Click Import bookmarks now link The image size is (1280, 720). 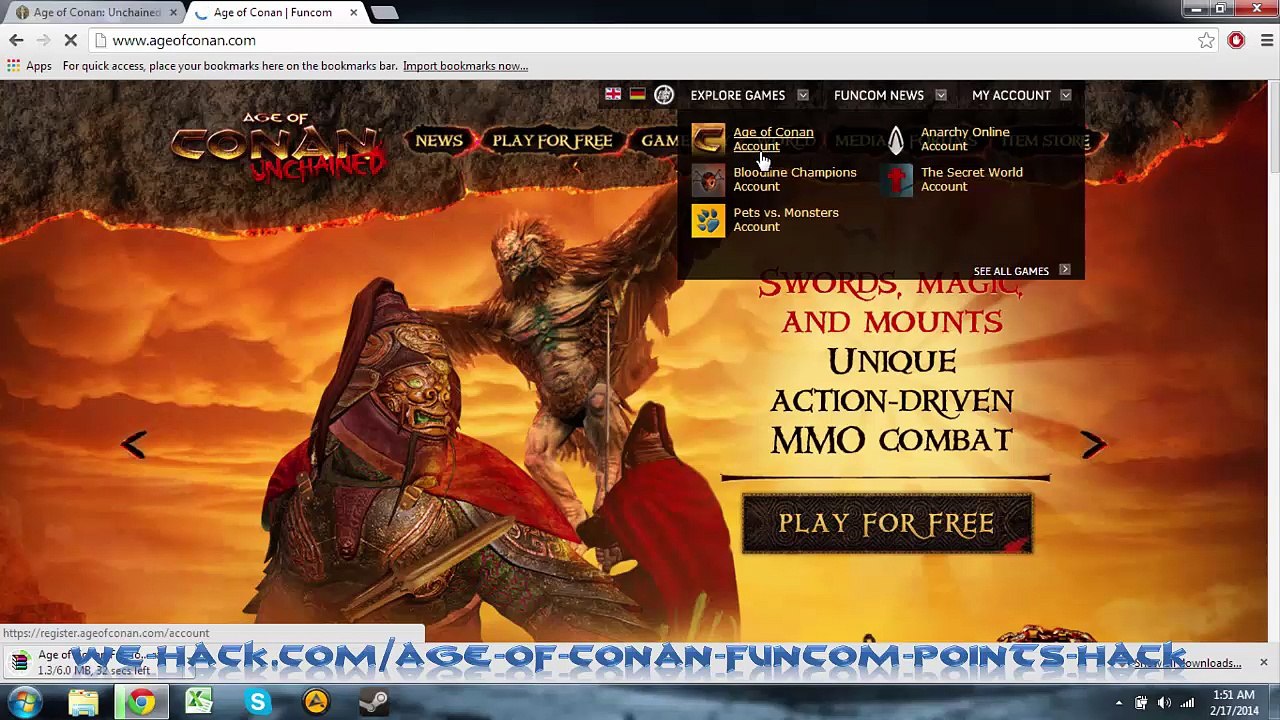point(465,66)
